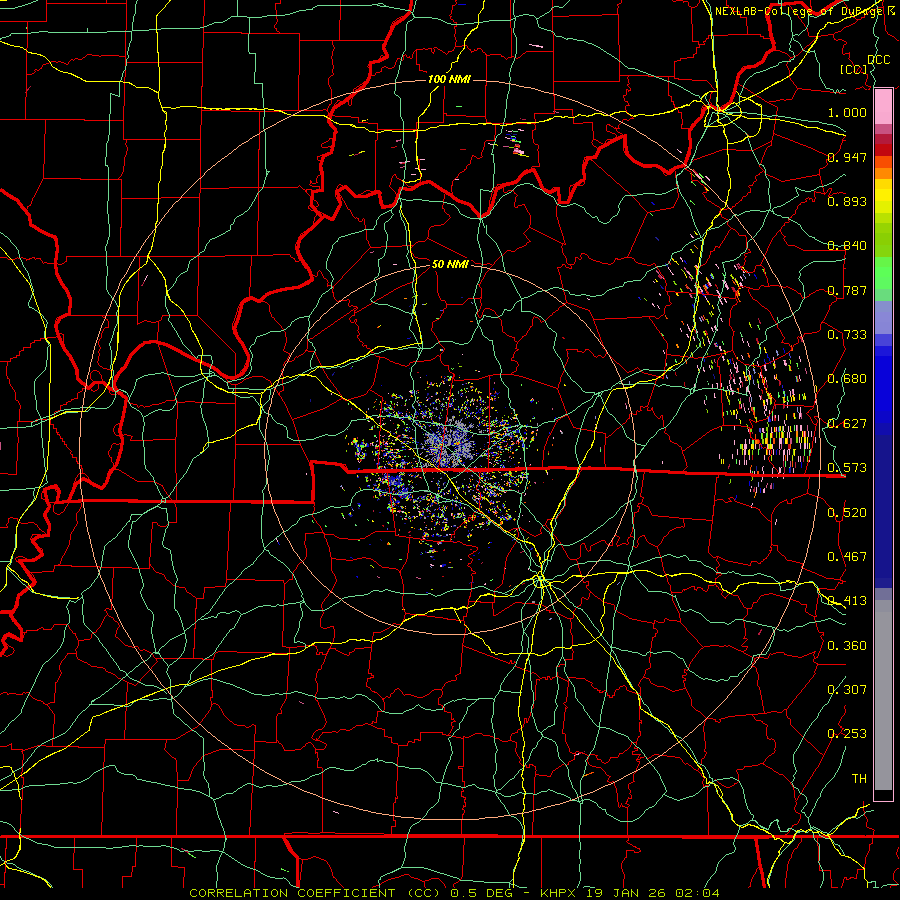Click the [CC] units label
The width and height of the screenshot is (900, 900).
coord(854,69)
